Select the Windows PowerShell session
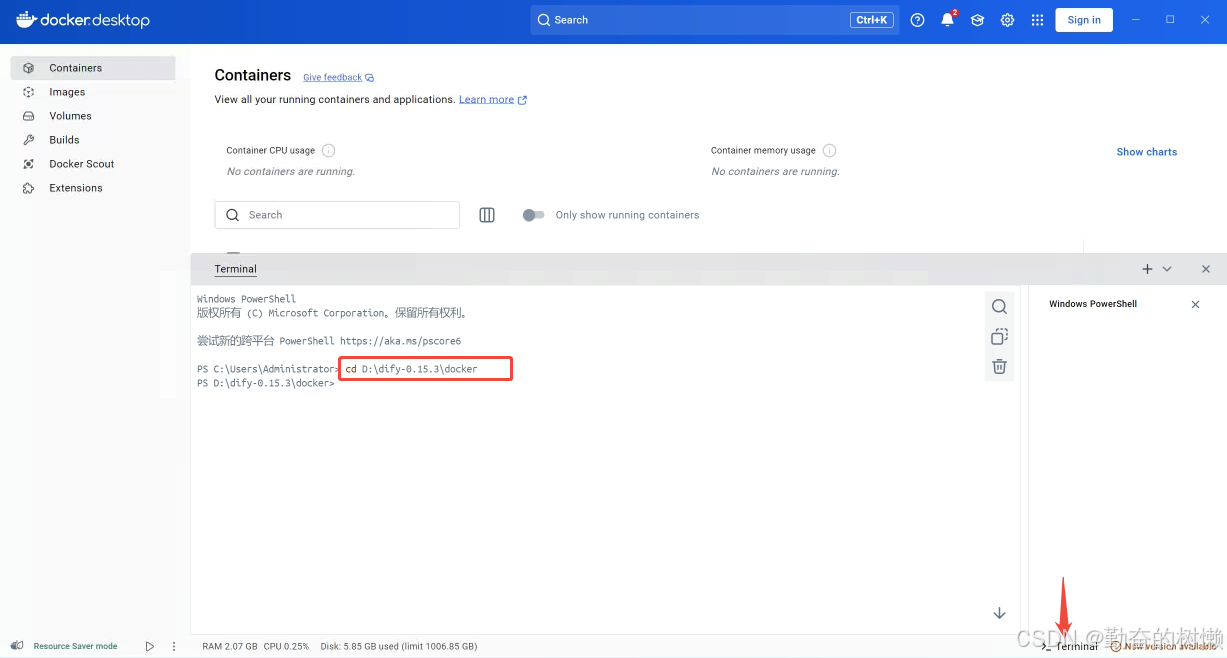This screenshot has height=658, width=1227. tap(1093, 304)
